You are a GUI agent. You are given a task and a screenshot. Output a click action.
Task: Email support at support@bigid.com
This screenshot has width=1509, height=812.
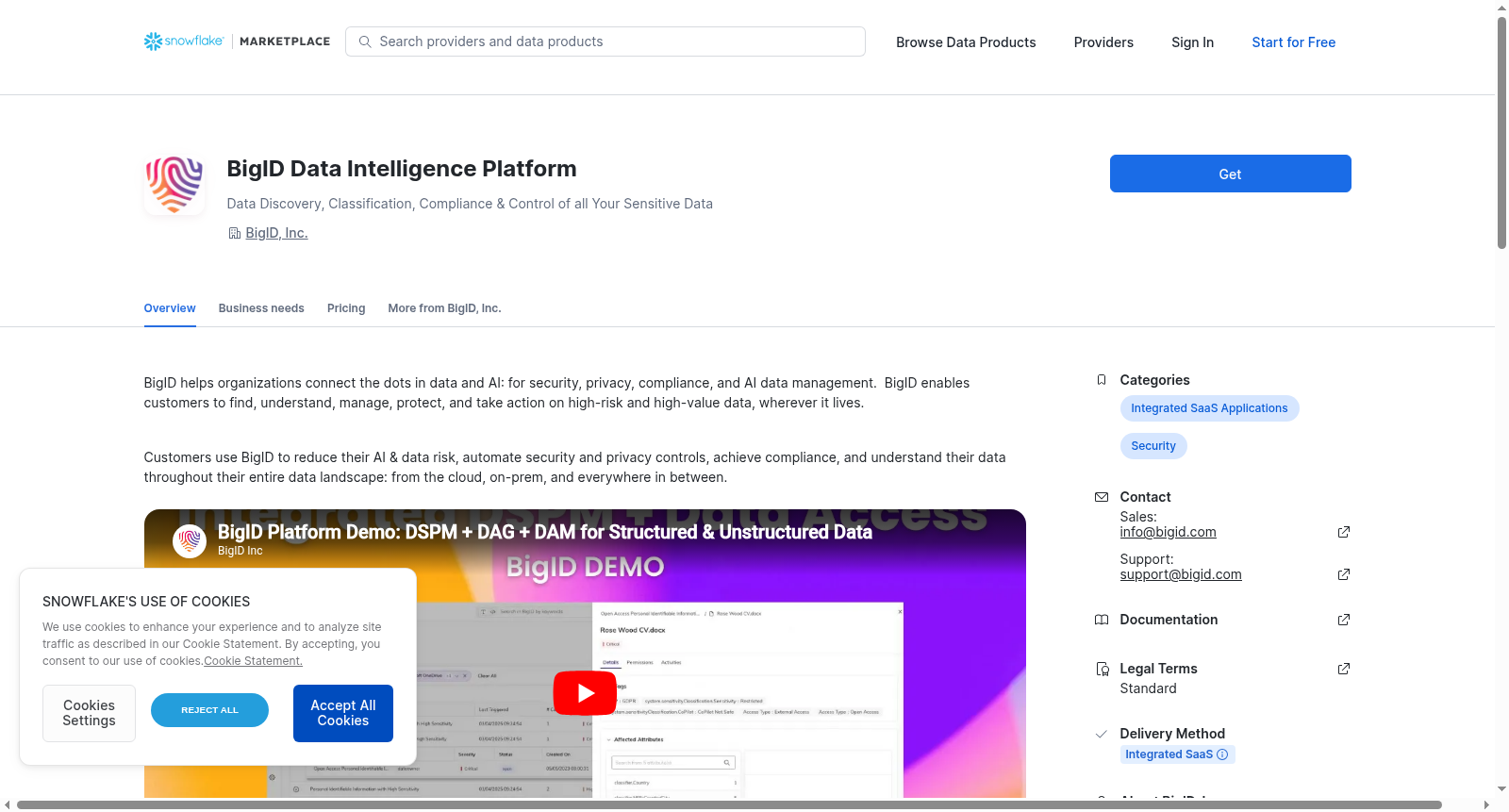pyautogui.click(x=1180, y=574)
